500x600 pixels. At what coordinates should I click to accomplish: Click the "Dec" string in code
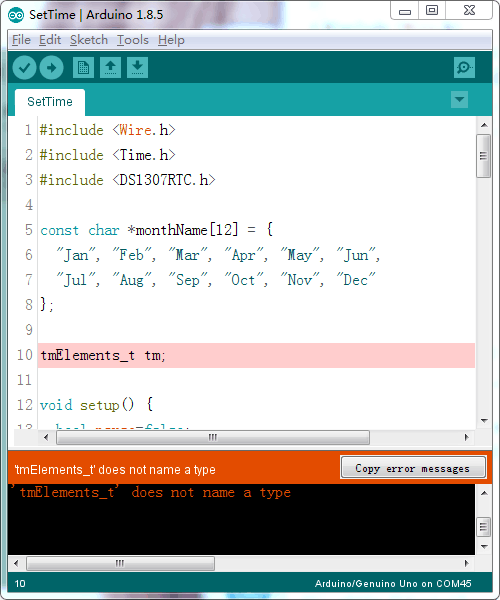click(x=355, y=280)
